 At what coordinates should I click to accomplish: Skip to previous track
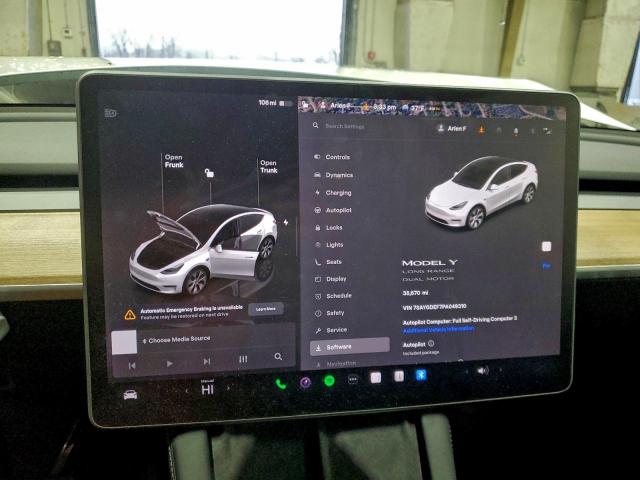tap(132, 366)
